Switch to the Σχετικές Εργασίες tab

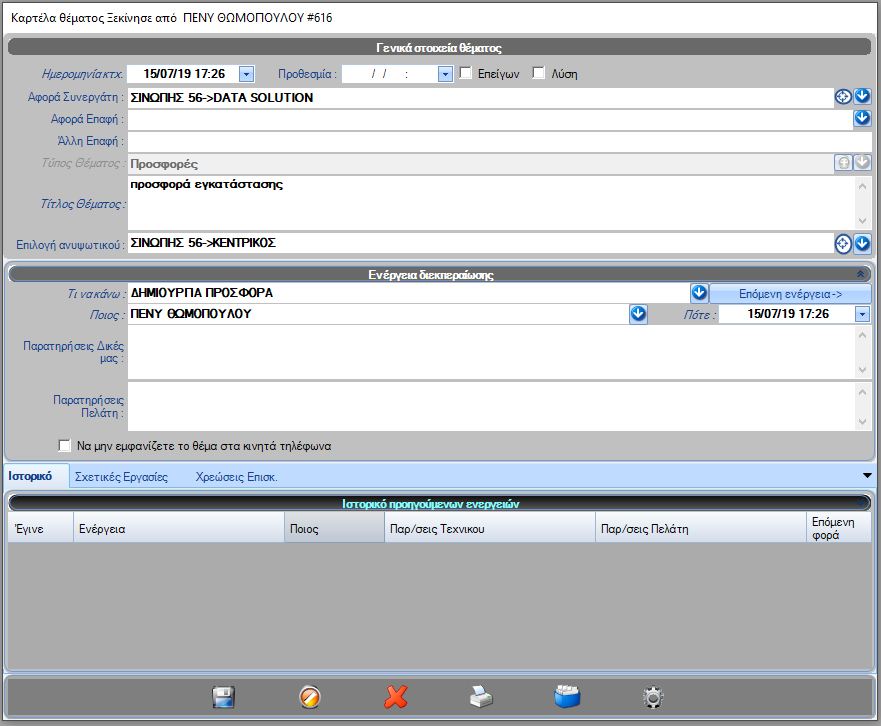(x=125, y=477)
